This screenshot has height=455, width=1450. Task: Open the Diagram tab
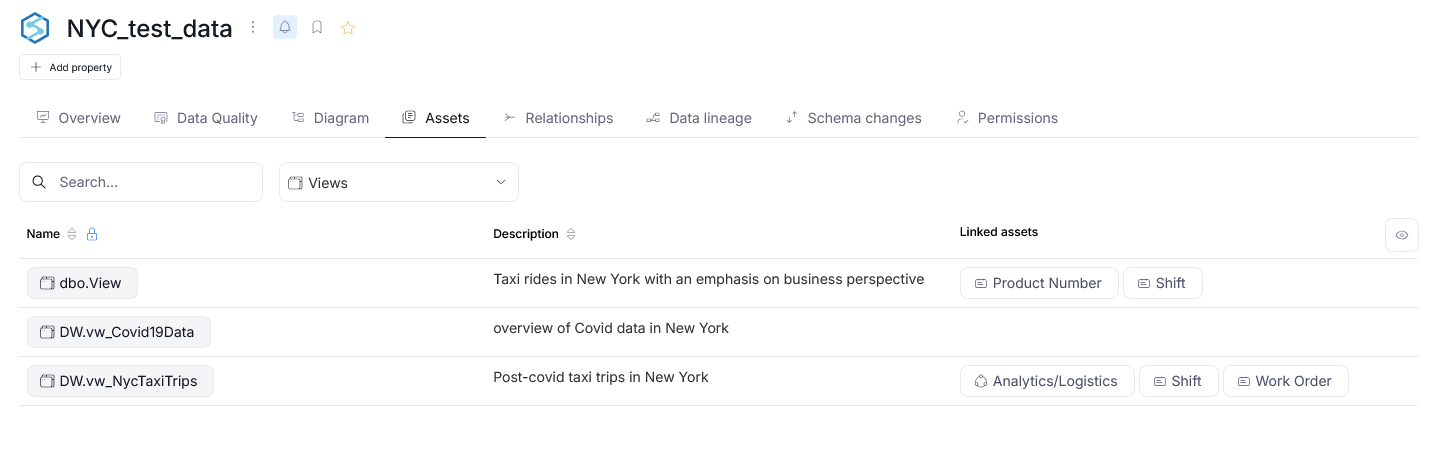330,118
